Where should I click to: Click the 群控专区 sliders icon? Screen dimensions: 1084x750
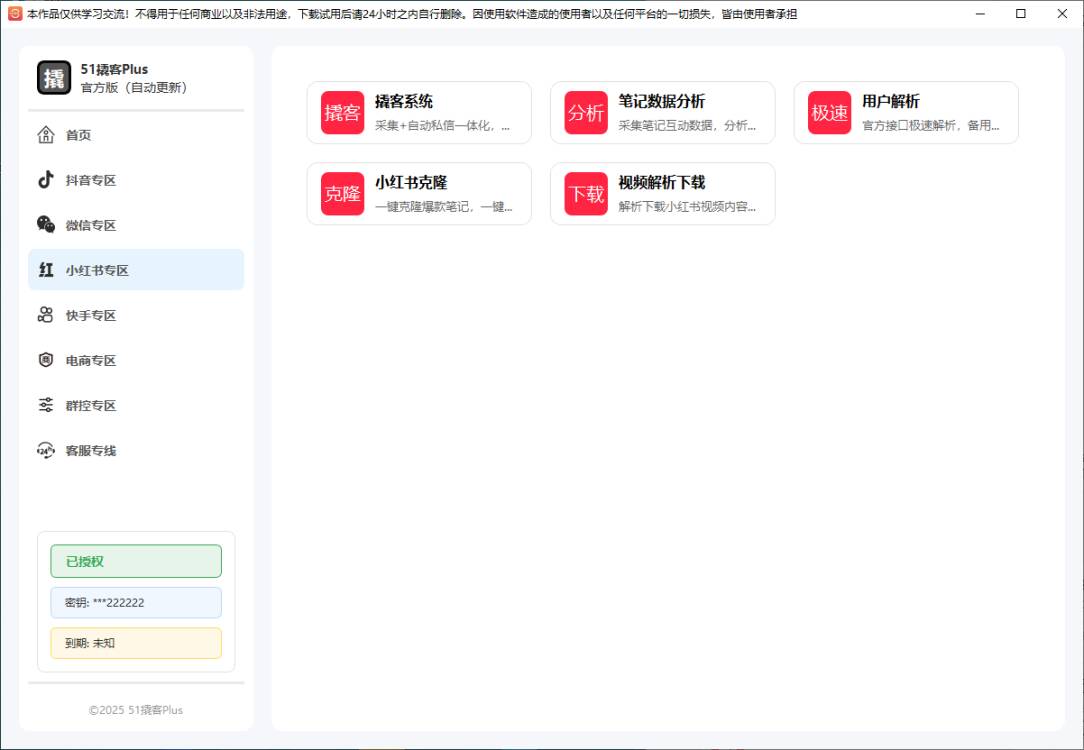click(45, 404)
